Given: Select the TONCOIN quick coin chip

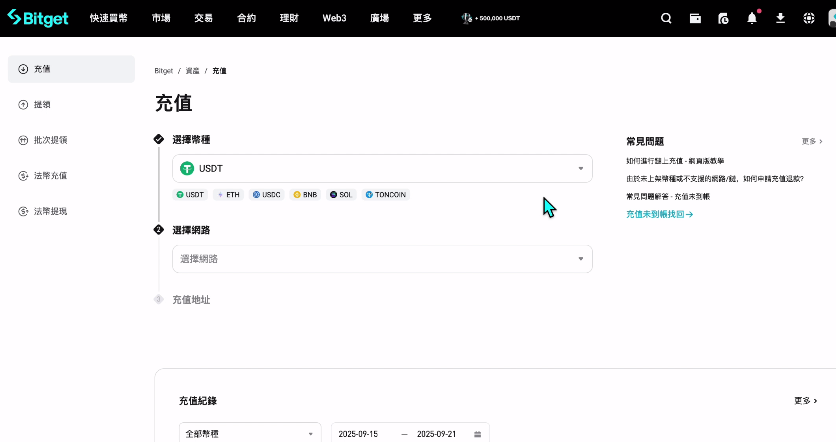Looking at the screenshot, I should (386, 194).
